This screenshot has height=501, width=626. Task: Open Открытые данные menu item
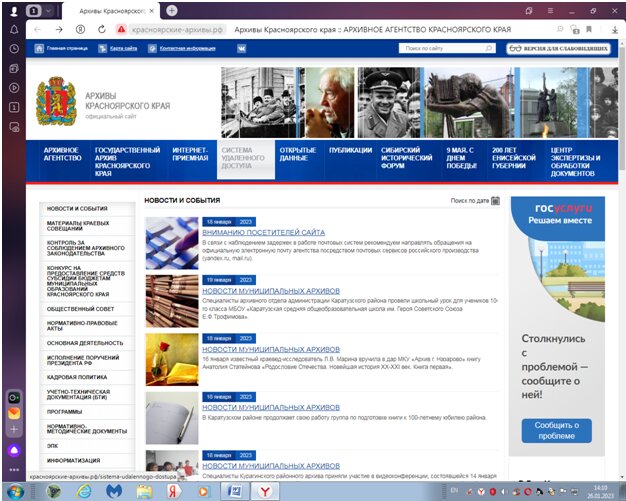coord(297,154)
